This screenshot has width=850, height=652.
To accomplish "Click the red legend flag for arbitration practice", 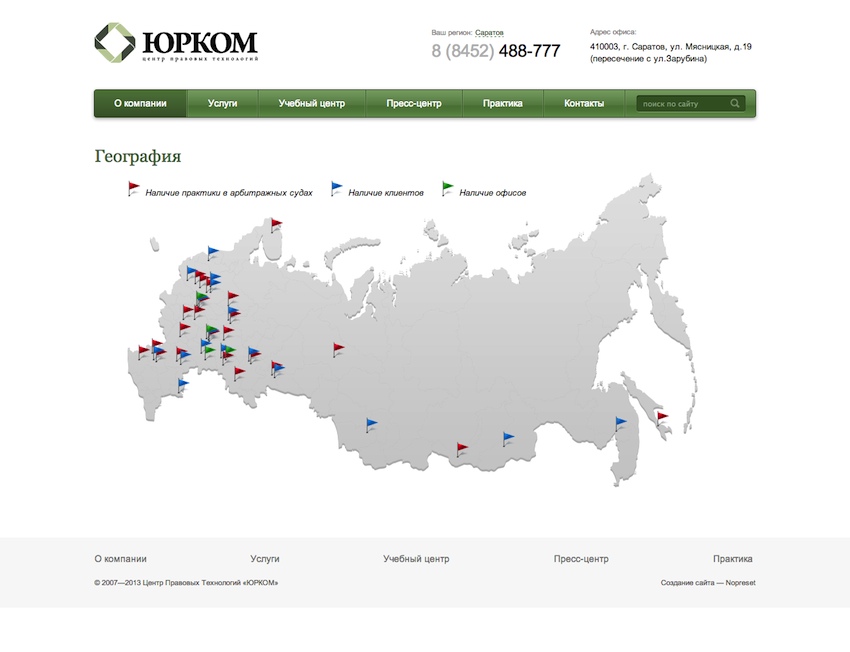I will pyautogui.click(x=131, y=187).
